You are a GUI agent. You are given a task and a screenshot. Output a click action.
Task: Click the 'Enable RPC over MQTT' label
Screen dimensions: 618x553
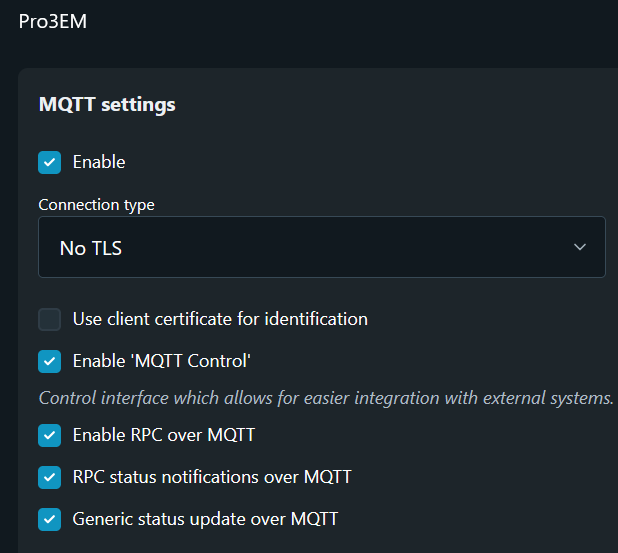pos(164,436)
